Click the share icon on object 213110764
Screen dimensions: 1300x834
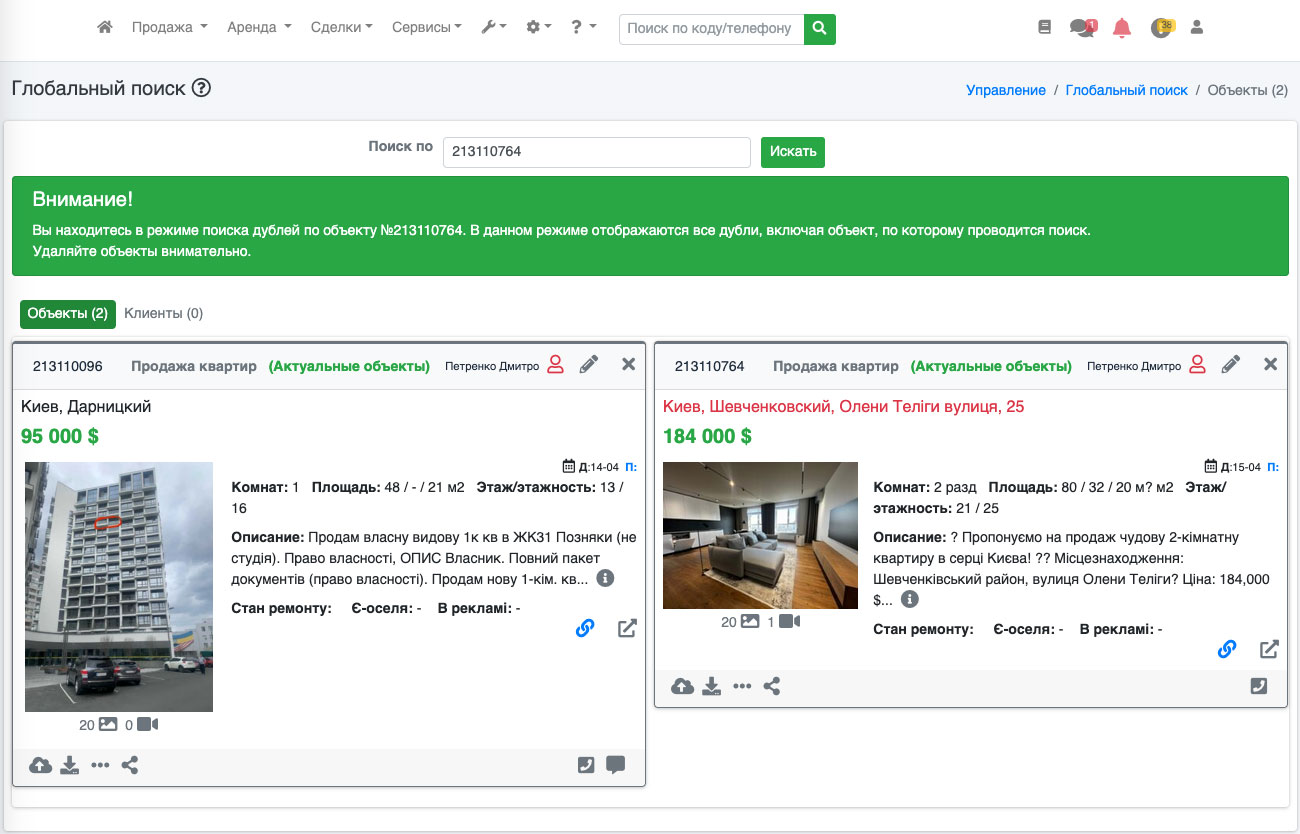[771, 686]
